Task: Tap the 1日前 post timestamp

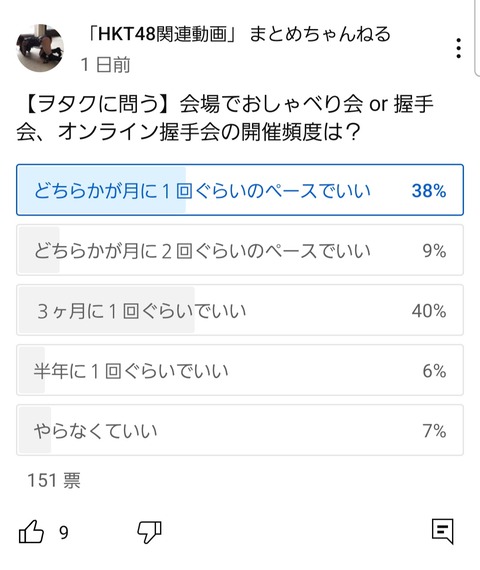Action: (105, 65)
